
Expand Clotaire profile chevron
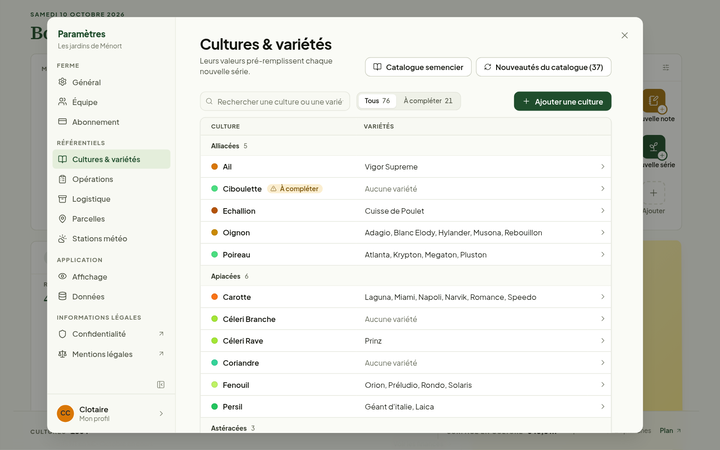[x=161, y=413]
